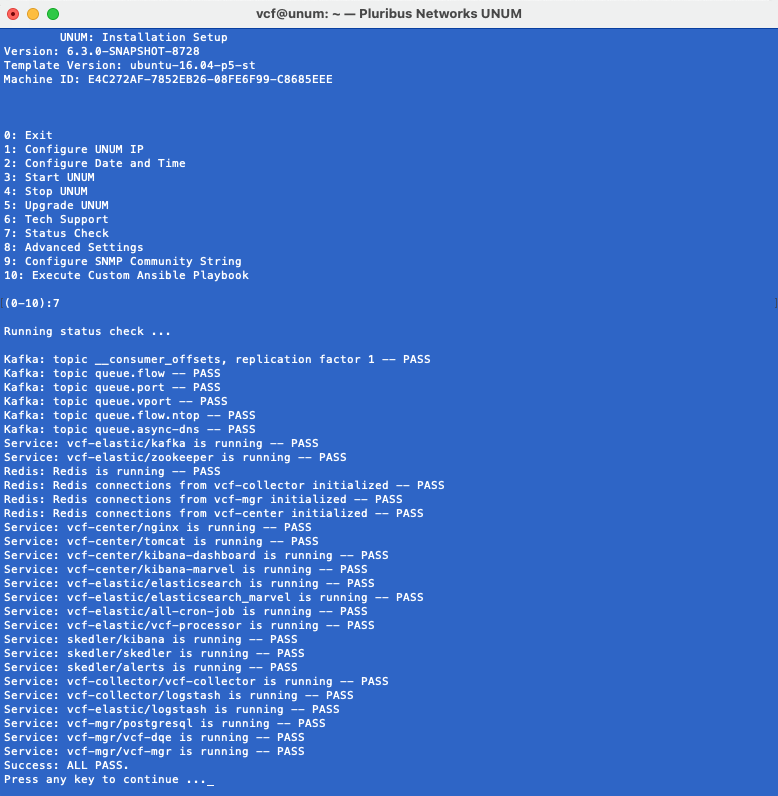Click the window title 'vcf@unum: ~ — Pluribus Networks UNUM'
This screenshot has height=796, width=778.
pos(389,14)
